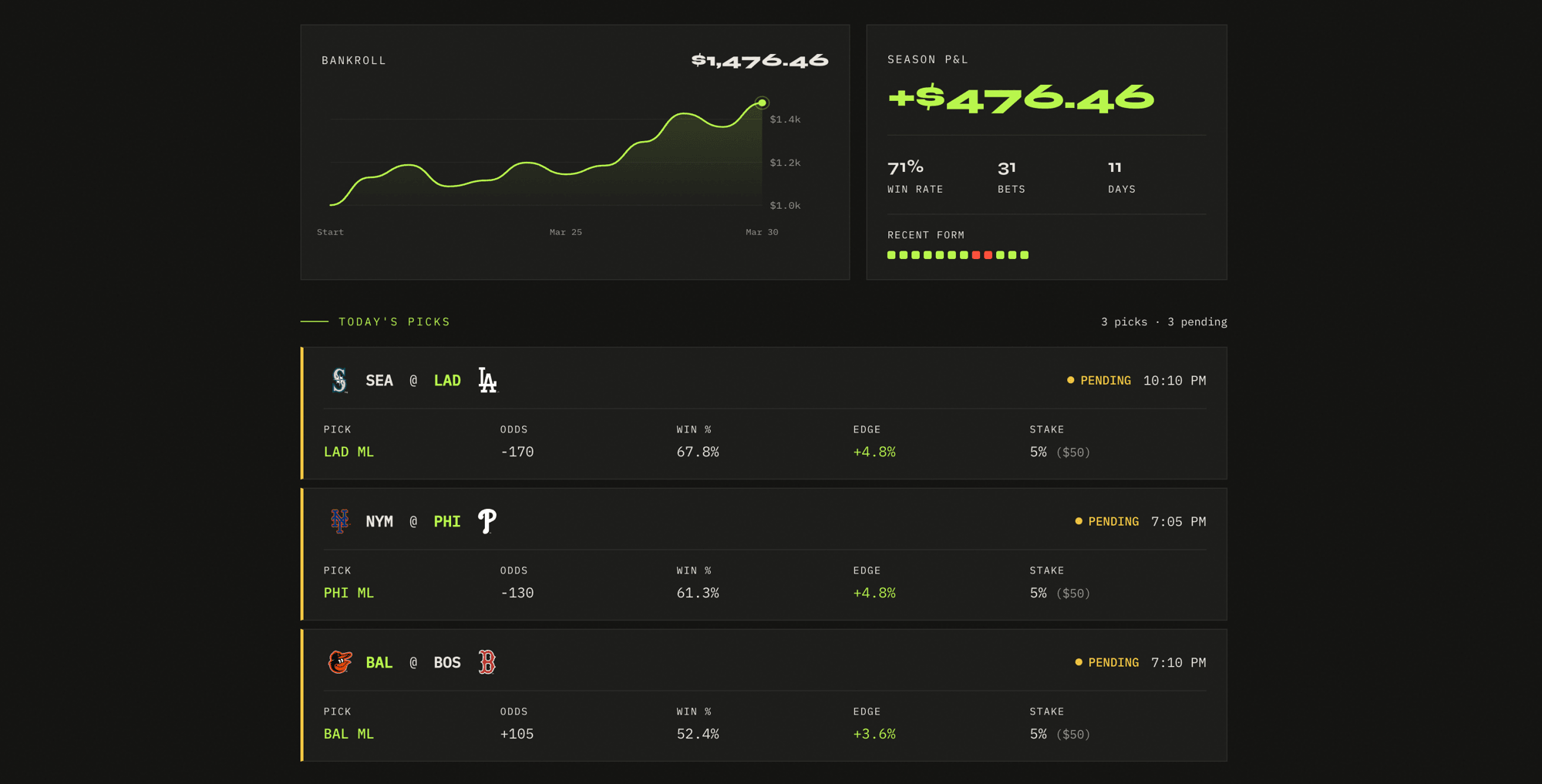Click the BANKROLL heading
The height and width of the screenshot is (784, 1542).
[x=354, y=60]
